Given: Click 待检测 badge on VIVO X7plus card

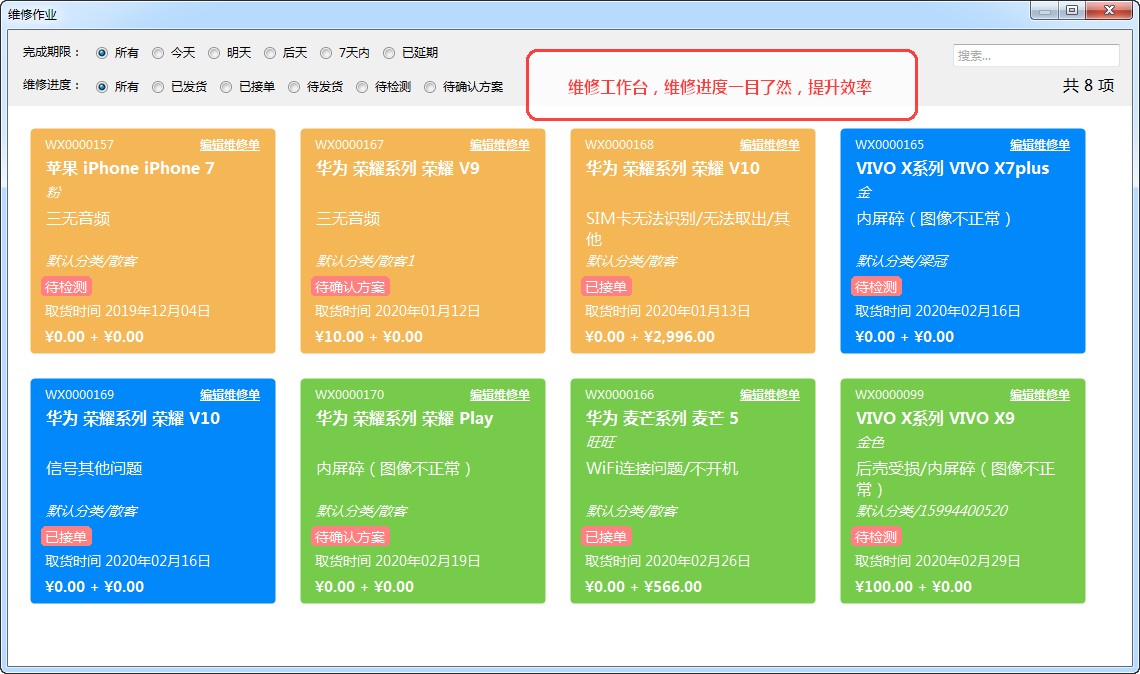Looking at the screenshot, I should click(x=876, y=287).
